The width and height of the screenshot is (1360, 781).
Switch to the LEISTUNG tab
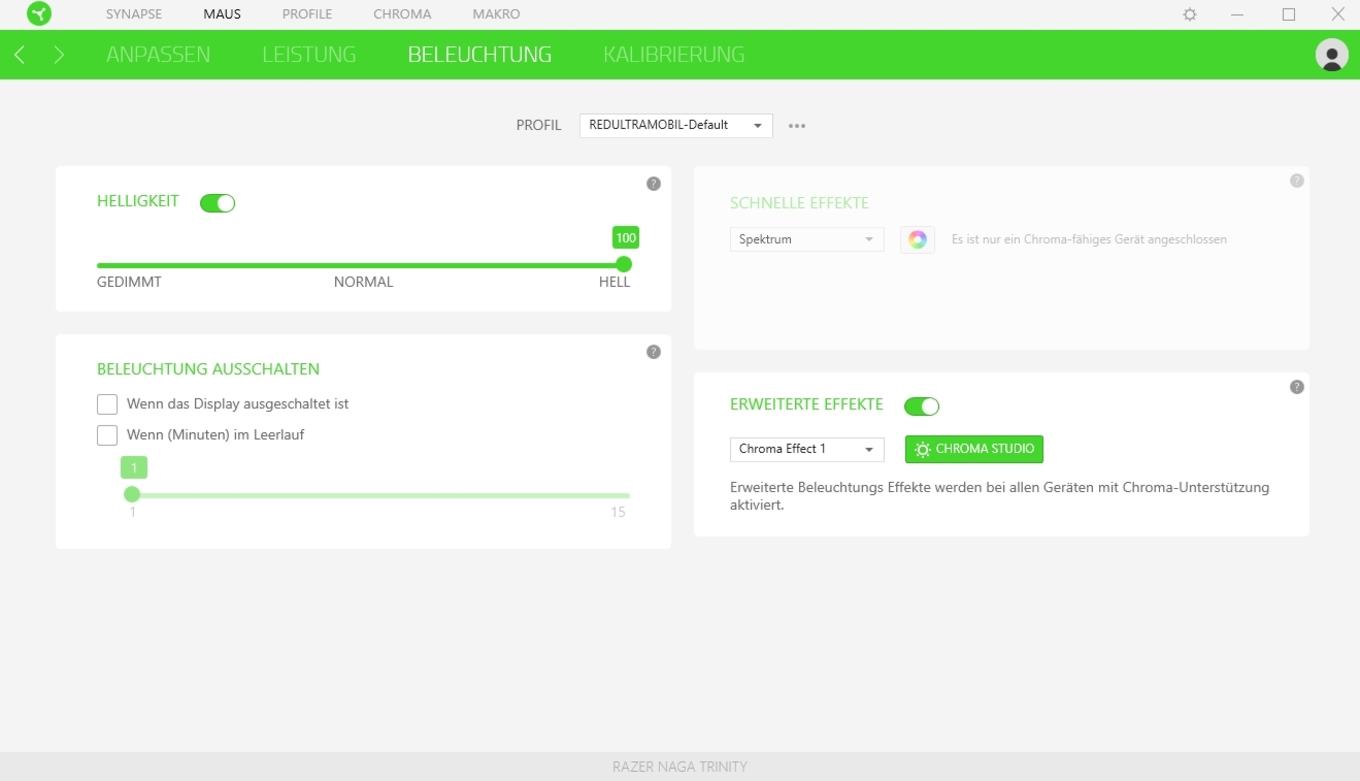pyautogui.click(x=309, y=55)
